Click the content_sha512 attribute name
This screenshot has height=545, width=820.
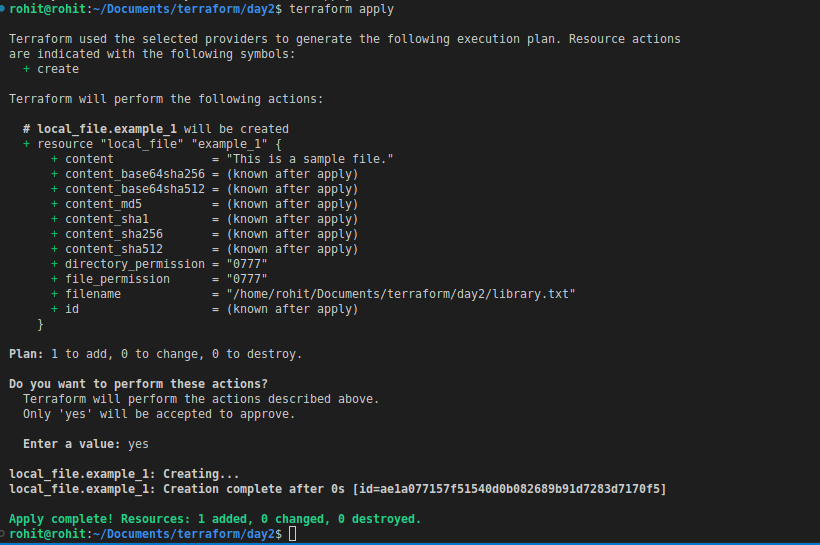coord(114,249)
